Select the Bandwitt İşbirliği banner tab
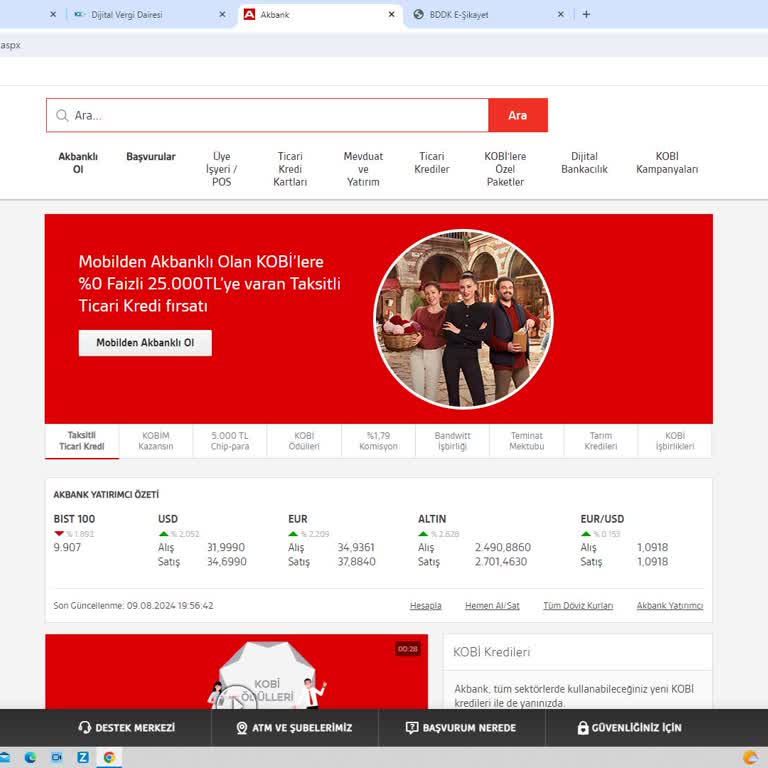This screenshot has height=768, width=768. point(453,441)
